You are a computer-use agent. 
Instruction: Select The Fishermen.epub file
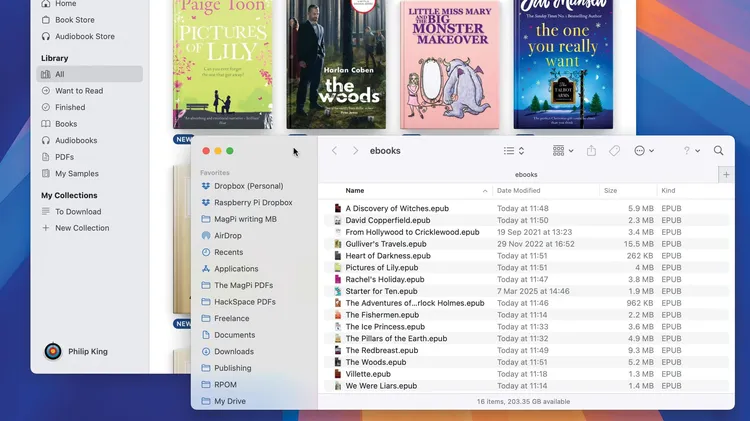[526, 315]
